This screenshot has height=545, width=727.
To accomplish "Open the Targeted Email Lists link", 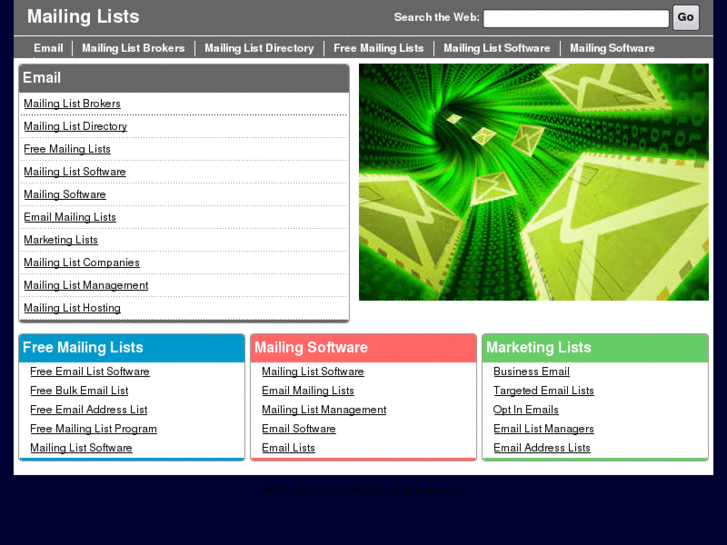I will coord(543,391).
